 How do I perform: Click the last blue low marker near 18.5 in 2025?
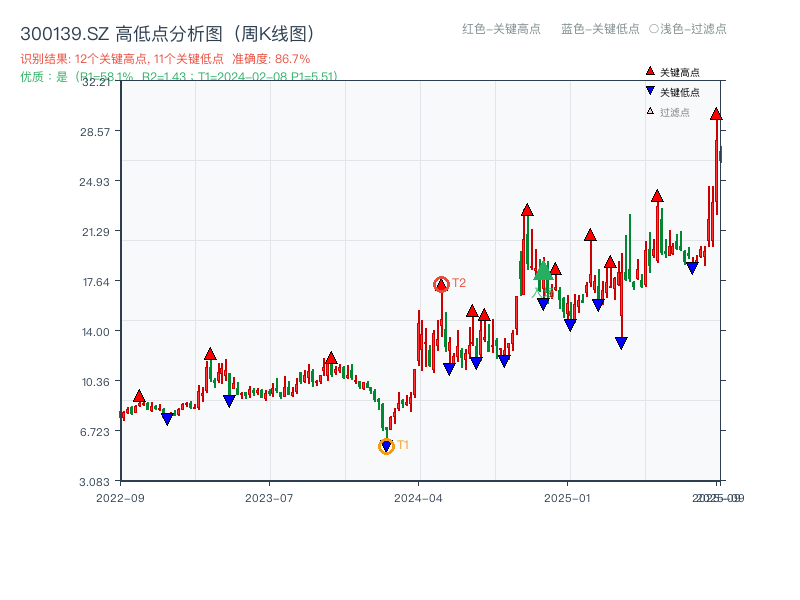[692, 268]
